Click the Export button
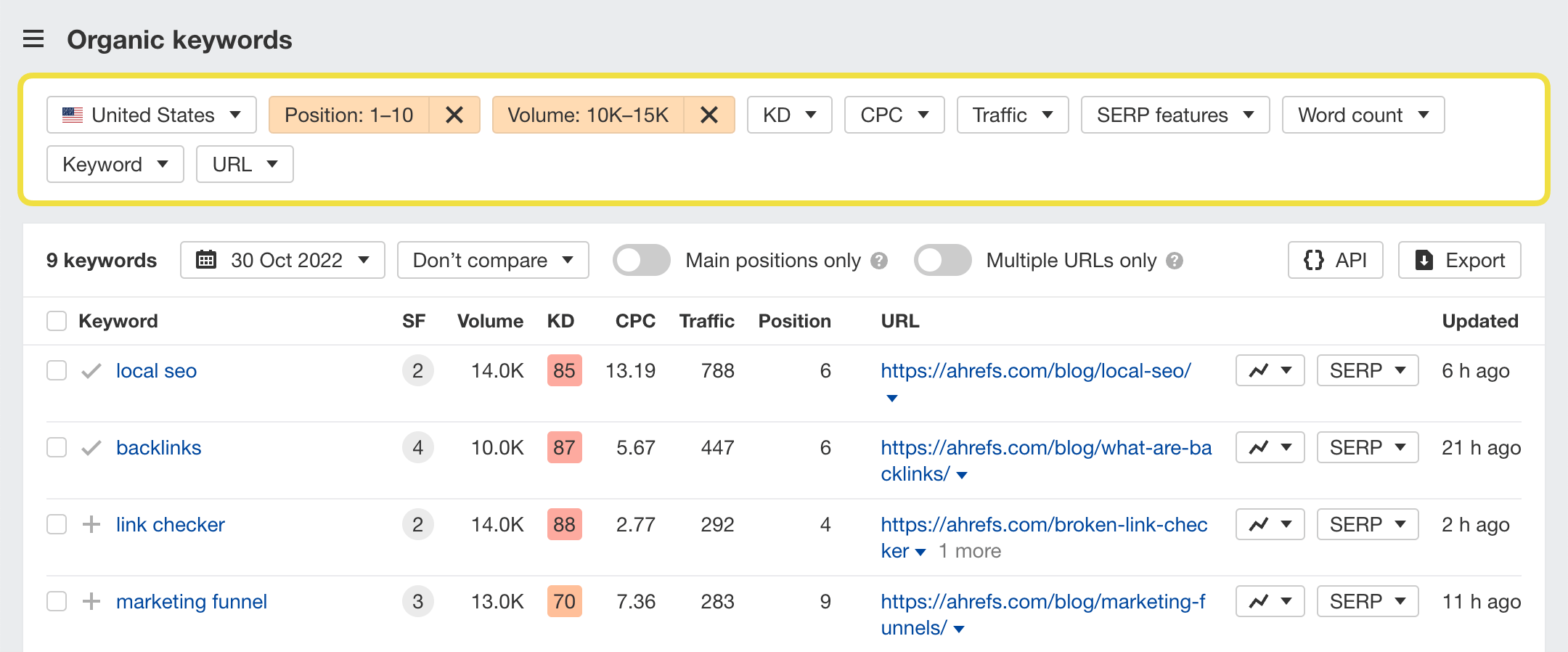This screenshot has height=652, width=1568. coord(1459,260)
